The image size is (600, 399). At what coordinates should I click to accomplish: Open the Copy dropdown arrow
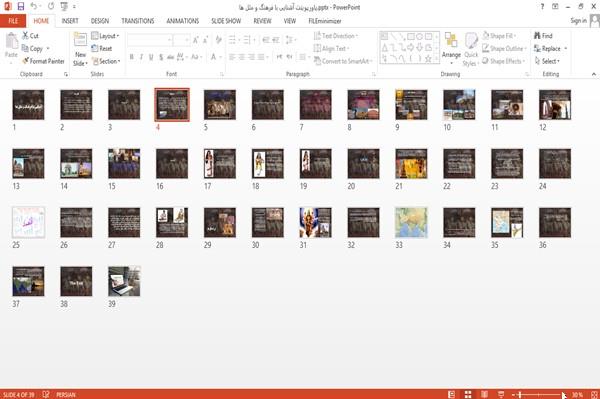point(48,48)
